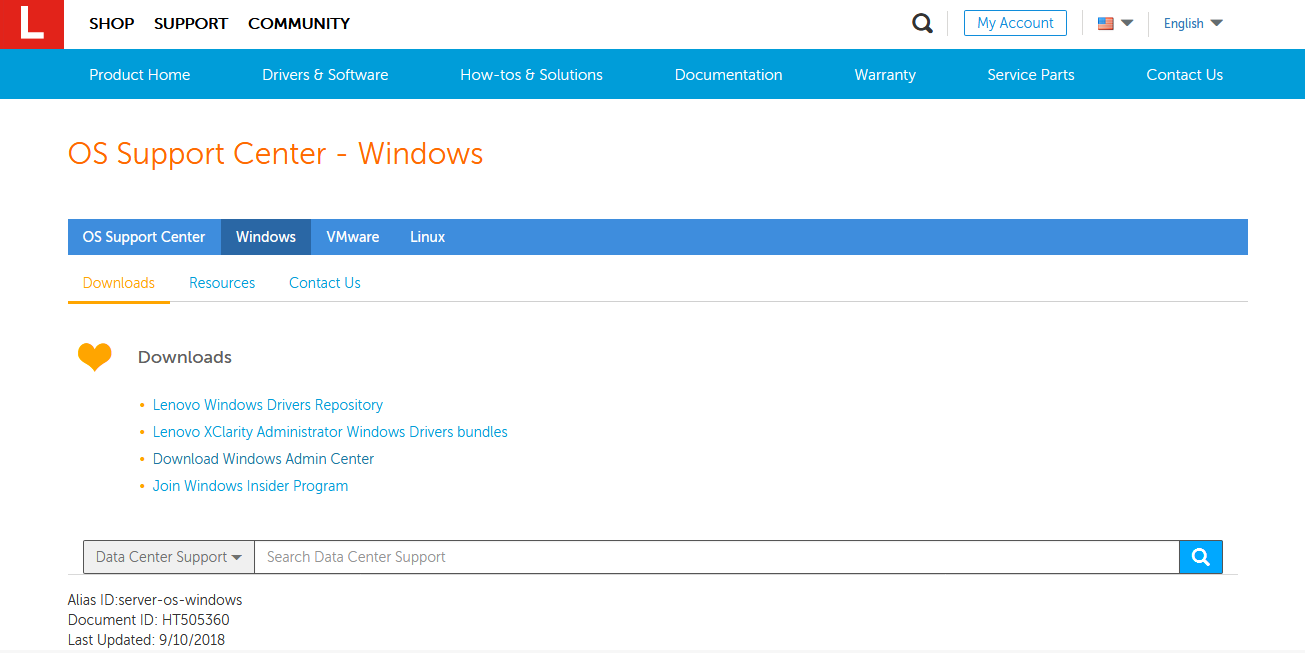Viewport: 1305px width, 653px height.
Task: Open the magnifier search icon in header
Action: [922, 23]
